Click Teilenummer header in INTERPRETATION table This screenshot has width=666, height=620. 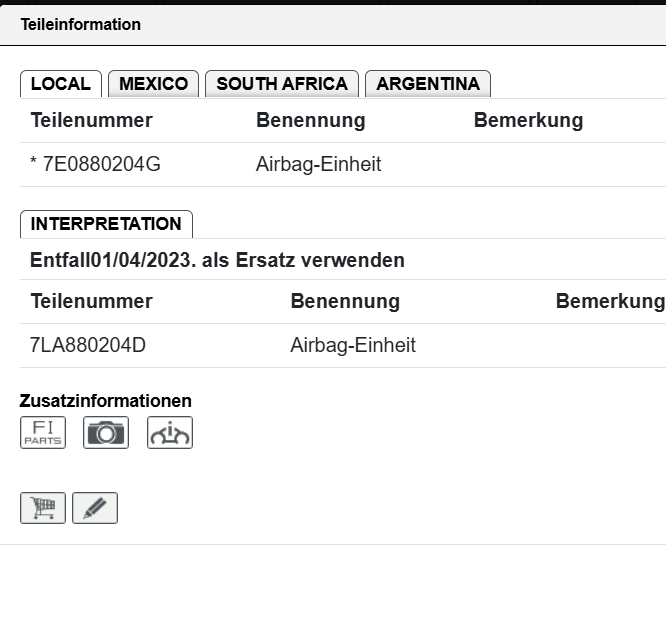[x=91, y=301]
